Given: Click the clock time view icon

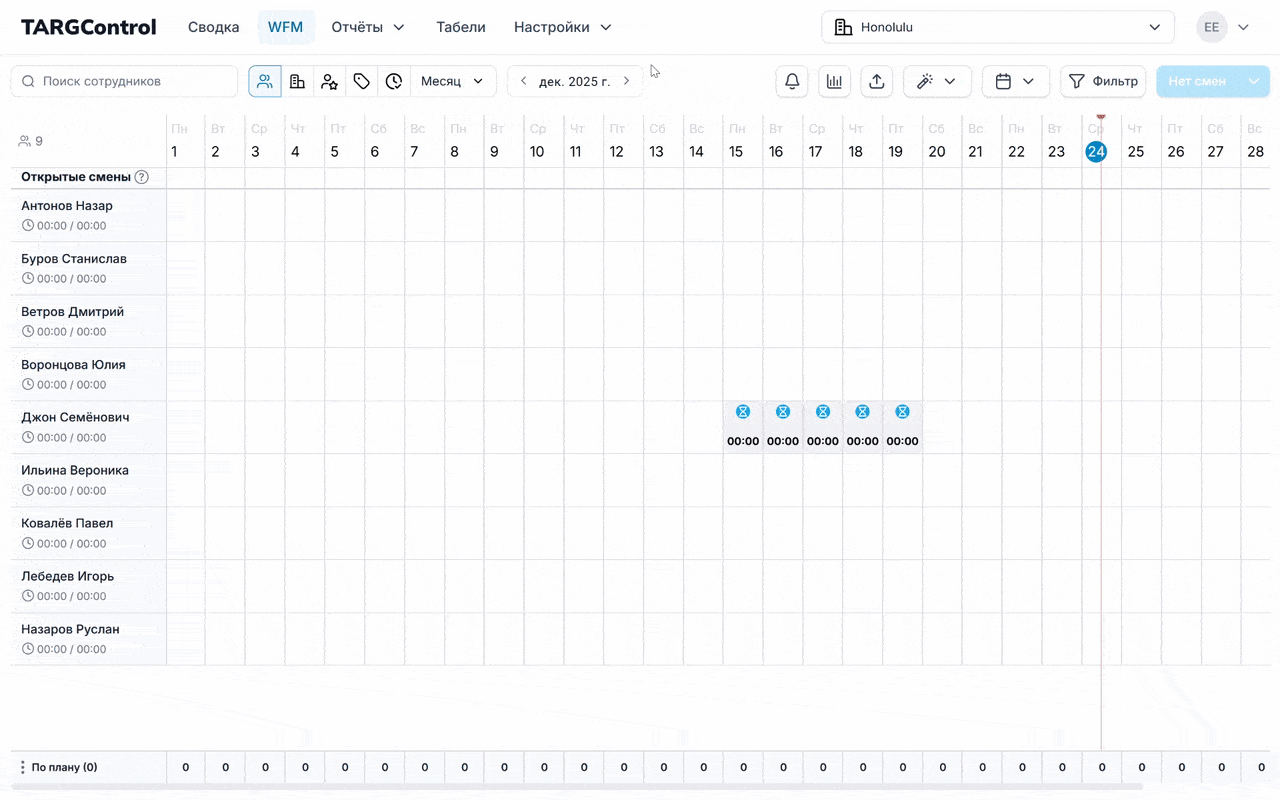Looking at the screenshot, I should coord(394,81).
